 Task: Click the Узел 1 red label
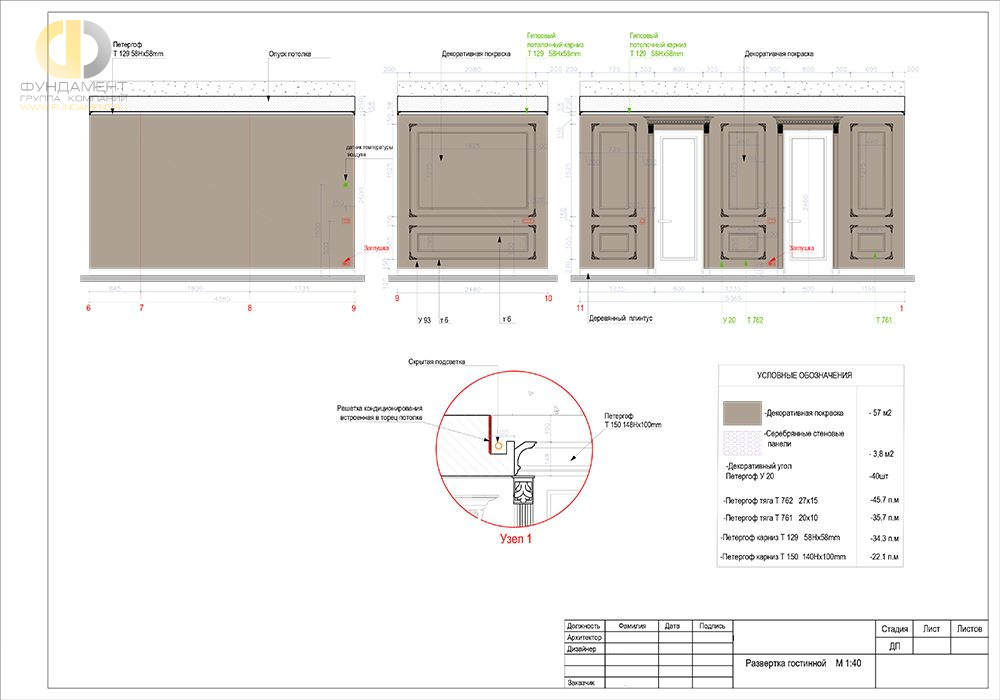pyautogui.click(x=515, y=539)
